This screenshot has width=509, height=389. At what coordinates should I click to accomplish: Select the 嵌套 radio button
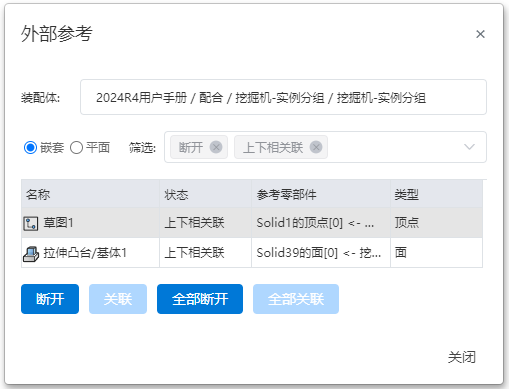pyautogui.click(x=30, y=147)
